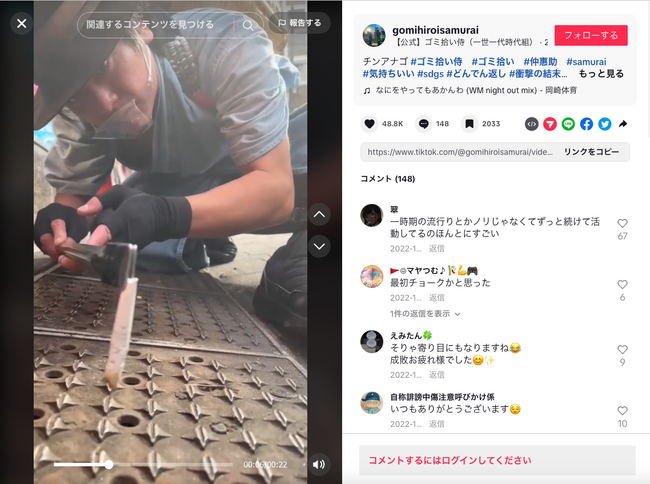Mute the video sound
This screenshot has height=484, width=650.
[319, 464]
